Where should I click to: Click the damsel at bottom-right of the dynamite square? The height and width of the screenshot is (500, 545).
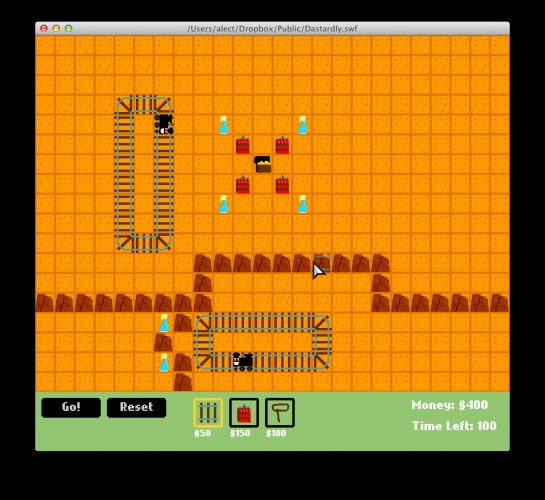(302, 204)
